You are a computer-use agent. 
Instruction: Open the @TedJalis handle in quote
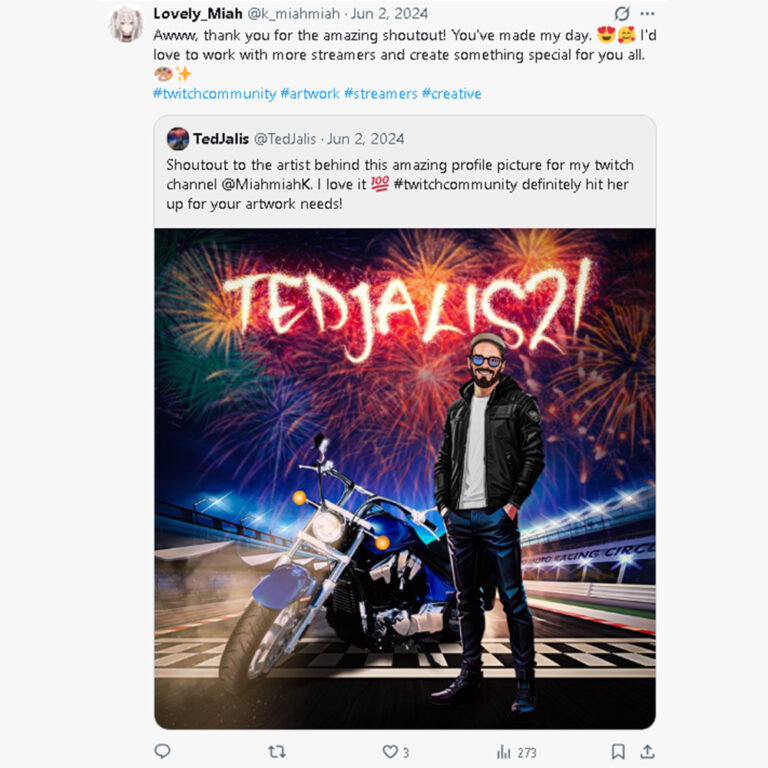[x=285, y=139]
